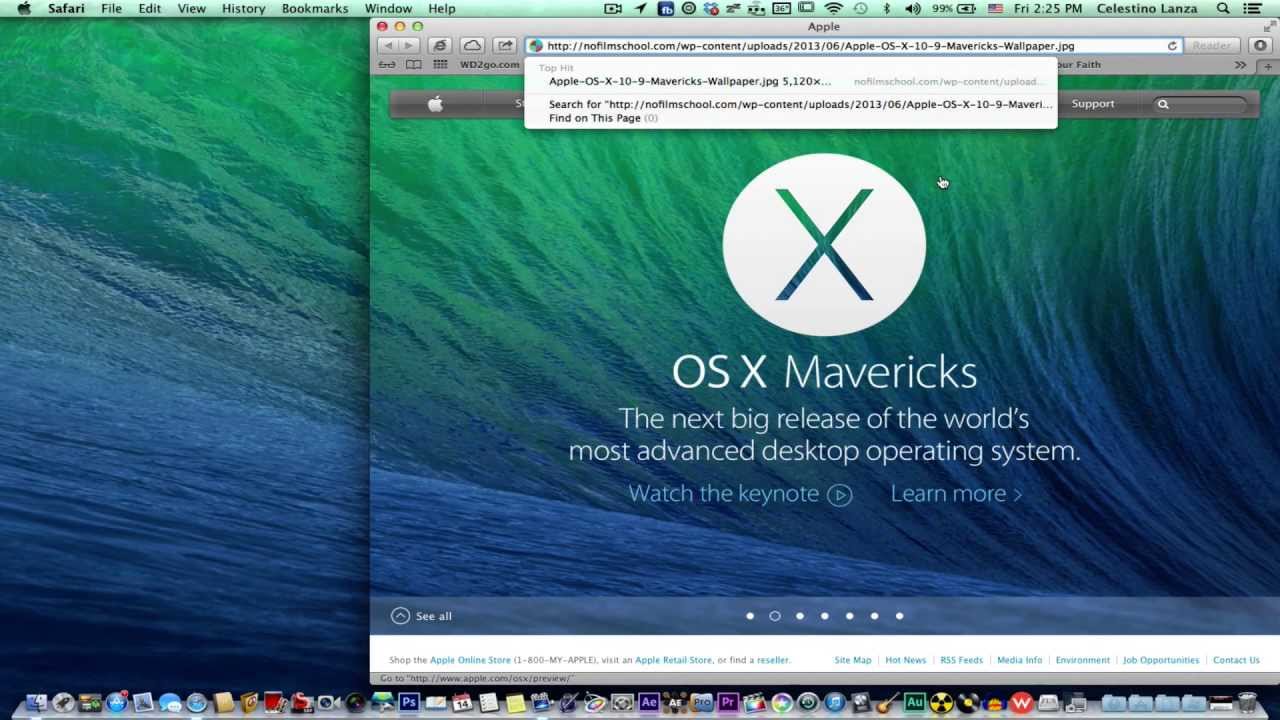Launch After Effects from the Dock
1280x720 pixels.
click(648, 703)
